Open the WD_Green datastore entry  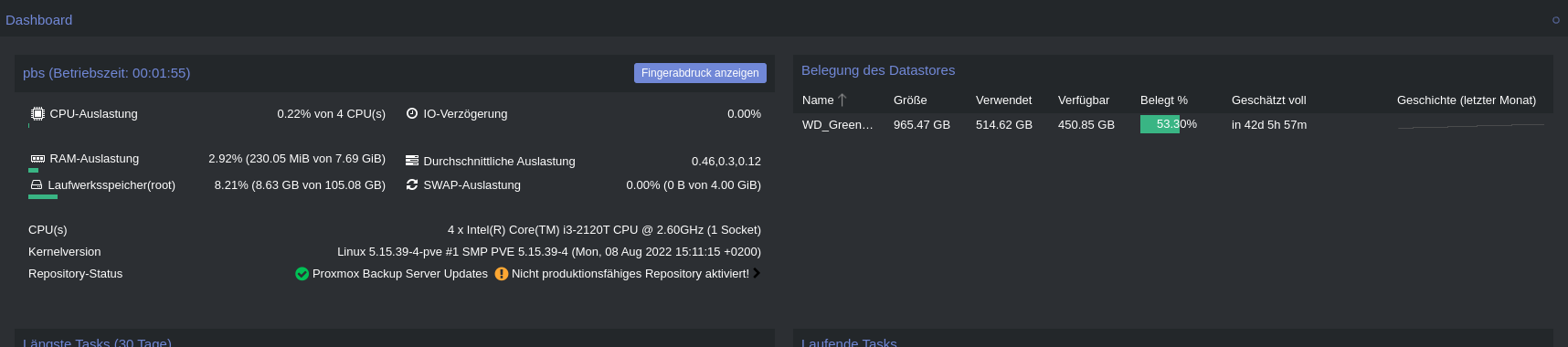click(x=838, y=125)
